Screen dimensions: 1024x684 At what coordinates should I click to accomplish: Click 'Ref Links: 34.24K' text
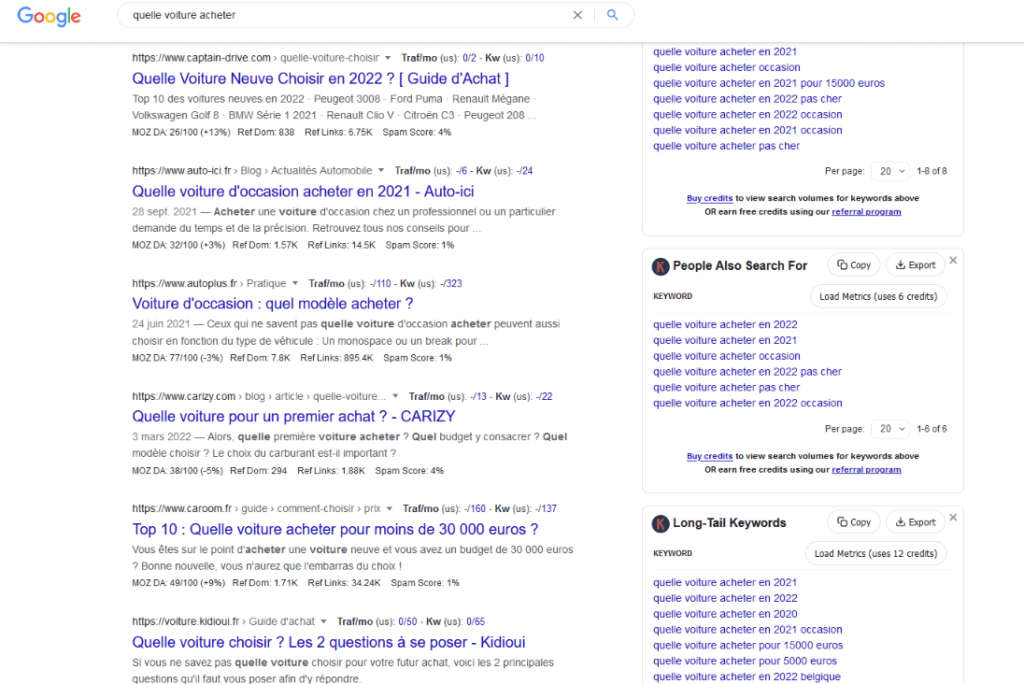coord(344,583)
